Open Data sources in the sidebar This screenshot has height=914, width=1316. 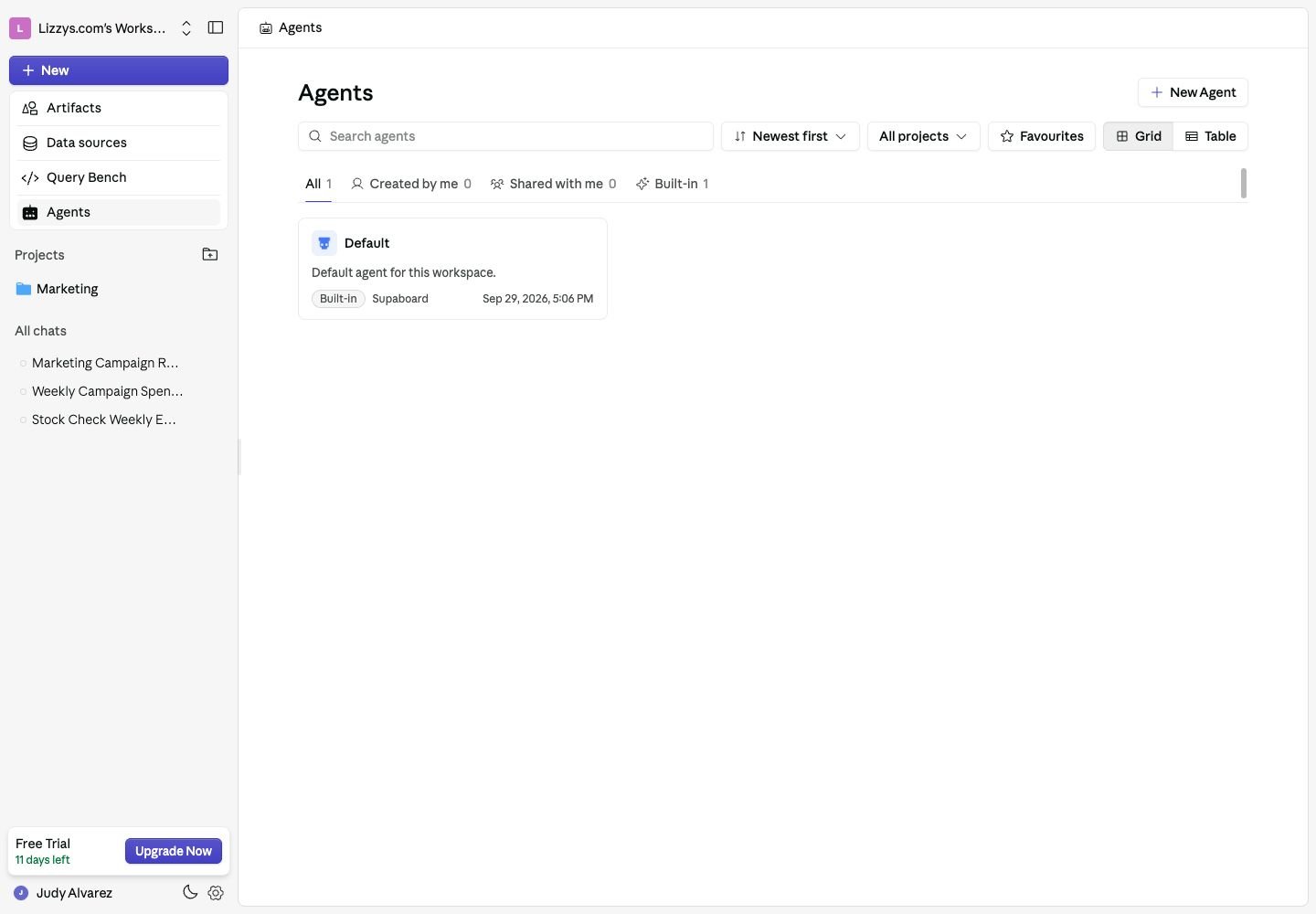pyautogui.click(x=119, y=143)
